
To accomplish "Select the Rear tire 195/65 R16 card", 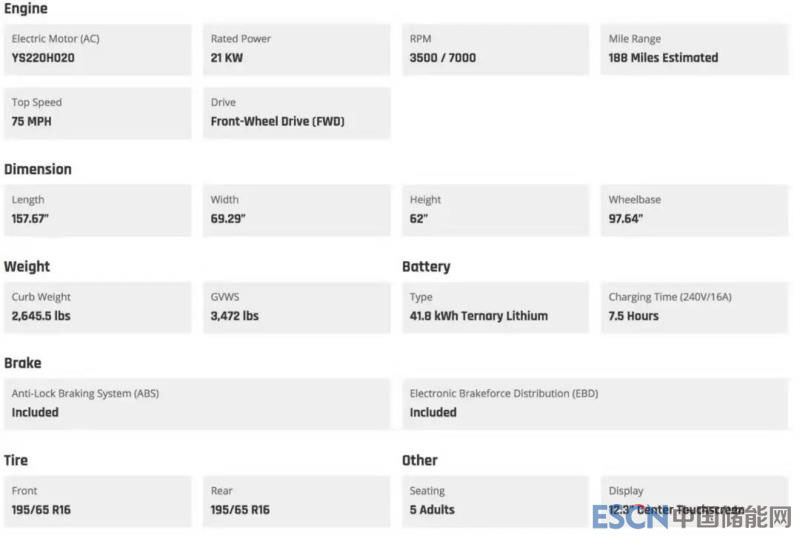I will [x=296, y=501].
